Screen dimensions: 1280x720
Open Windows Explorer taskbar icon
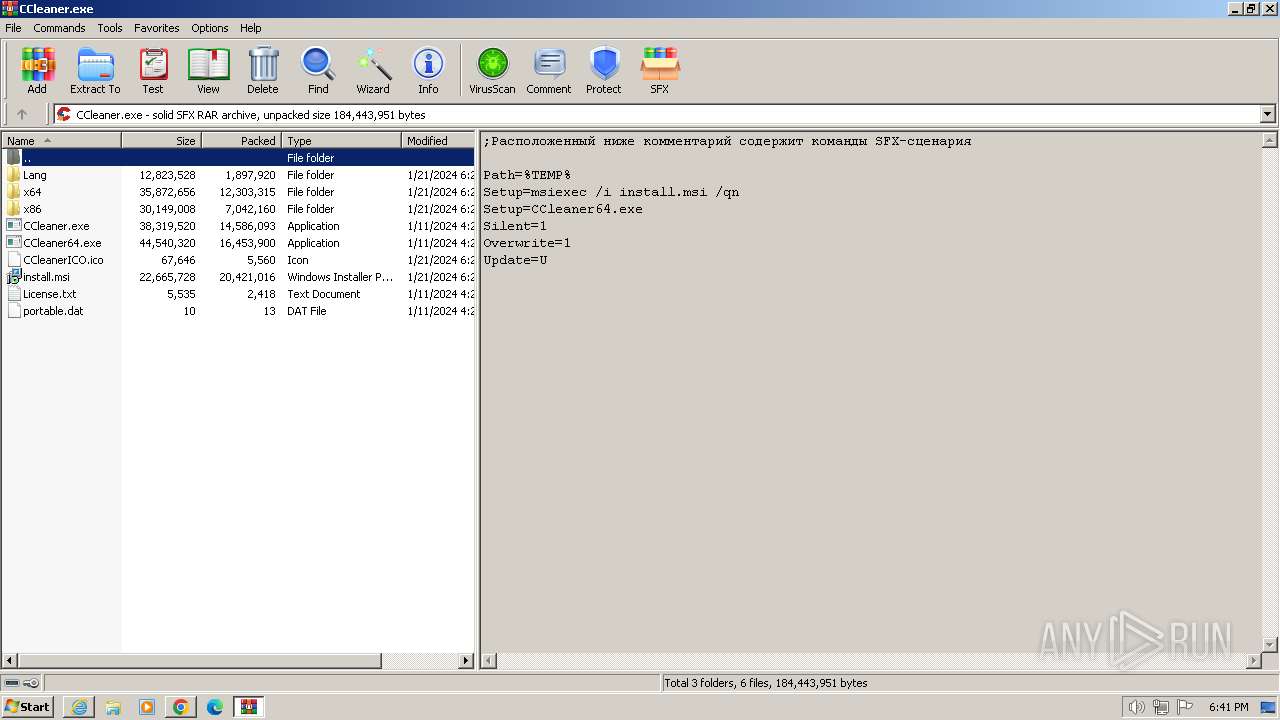pyautogui.click(x=113, y=707)
